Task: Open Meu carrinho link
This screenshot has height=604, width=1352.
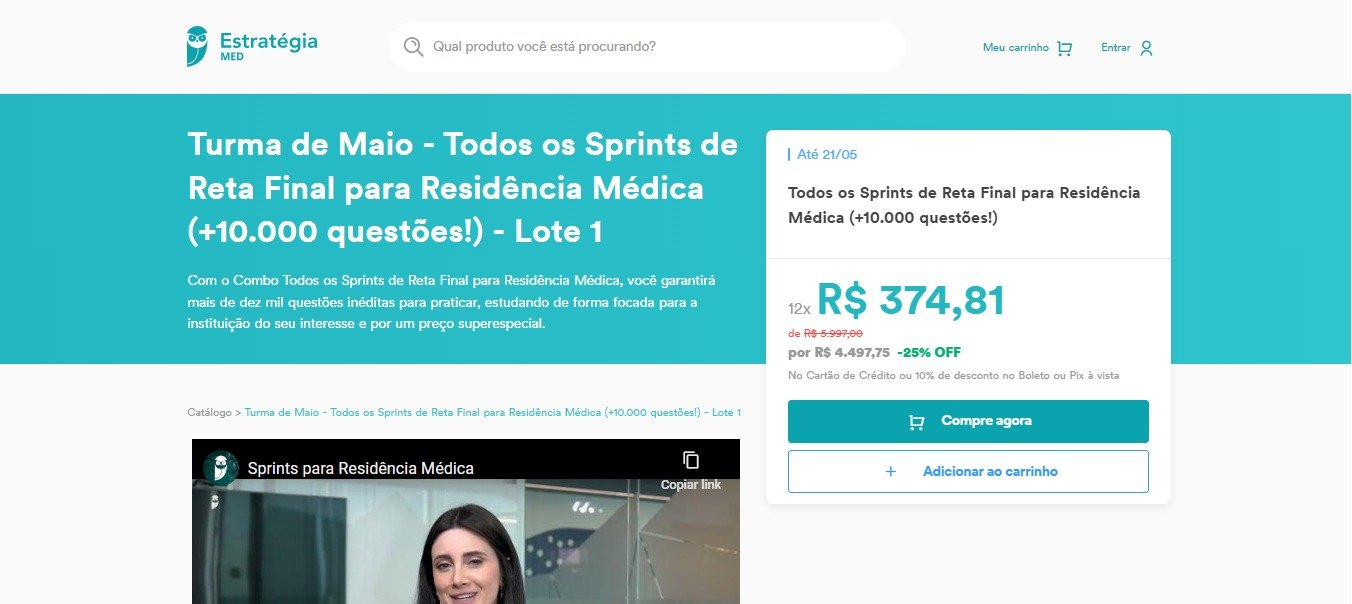Action: click(1016, 48)
